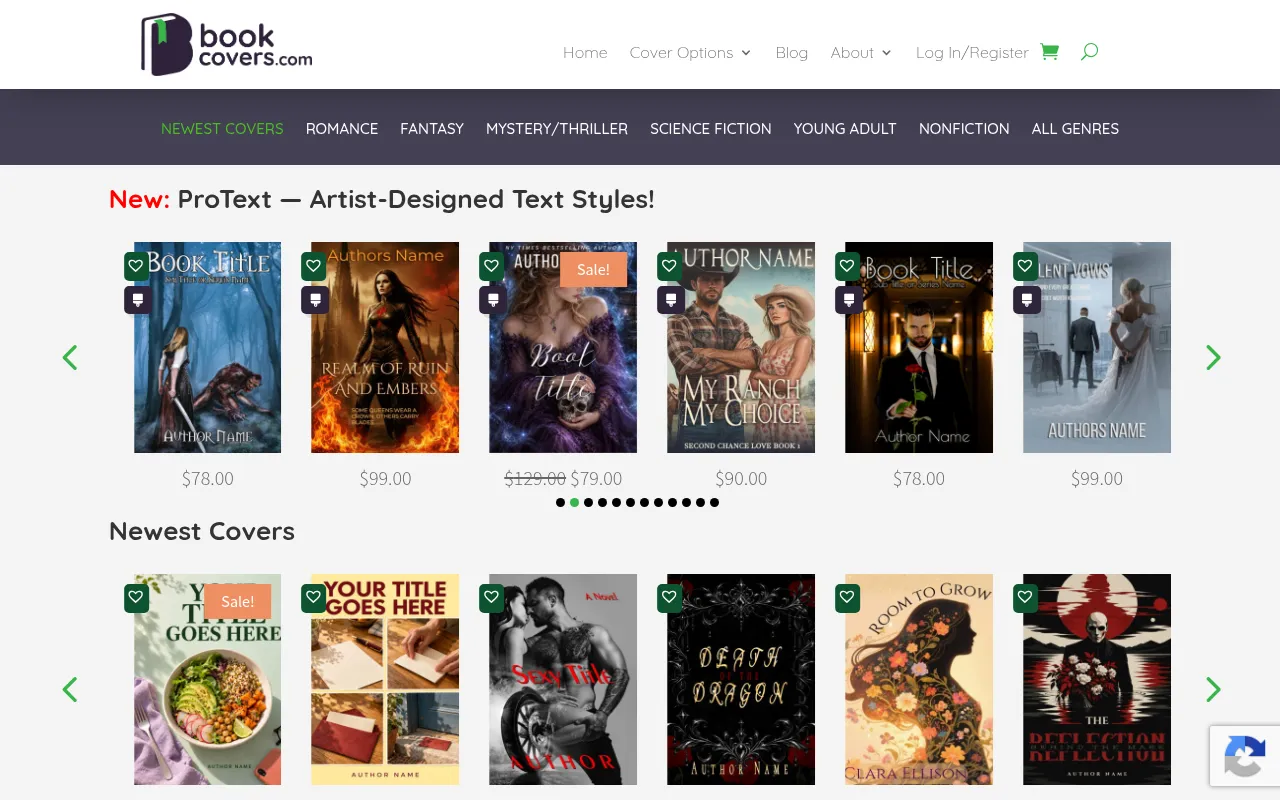Viewport: 1280px width, 800px height.
Task: Jump to first carousel pagination dot
Action: point(560,503)
